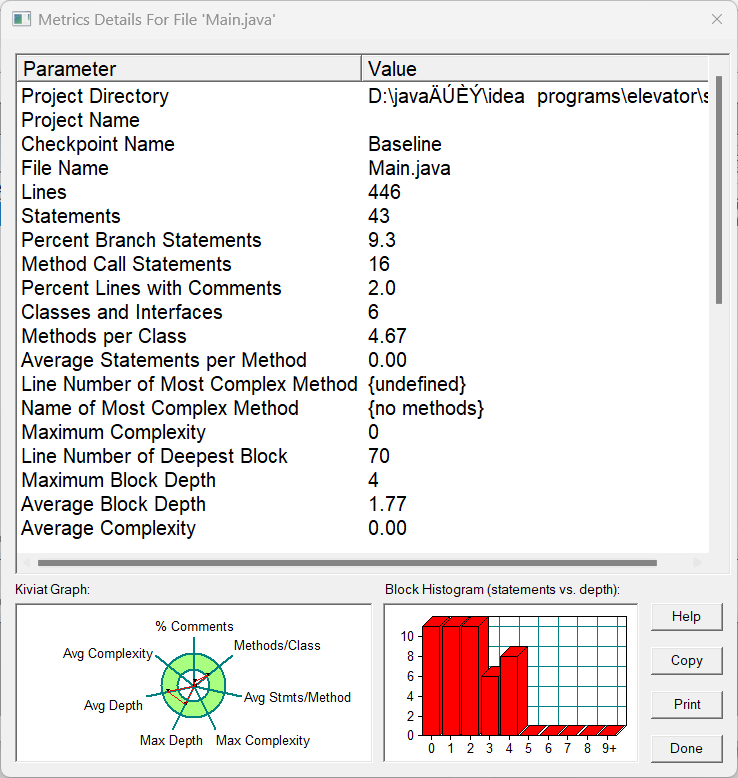This screenshot has height=778, width=738.
Task: Click the 9+ depth label under histogram
Action: click(609, 748)
